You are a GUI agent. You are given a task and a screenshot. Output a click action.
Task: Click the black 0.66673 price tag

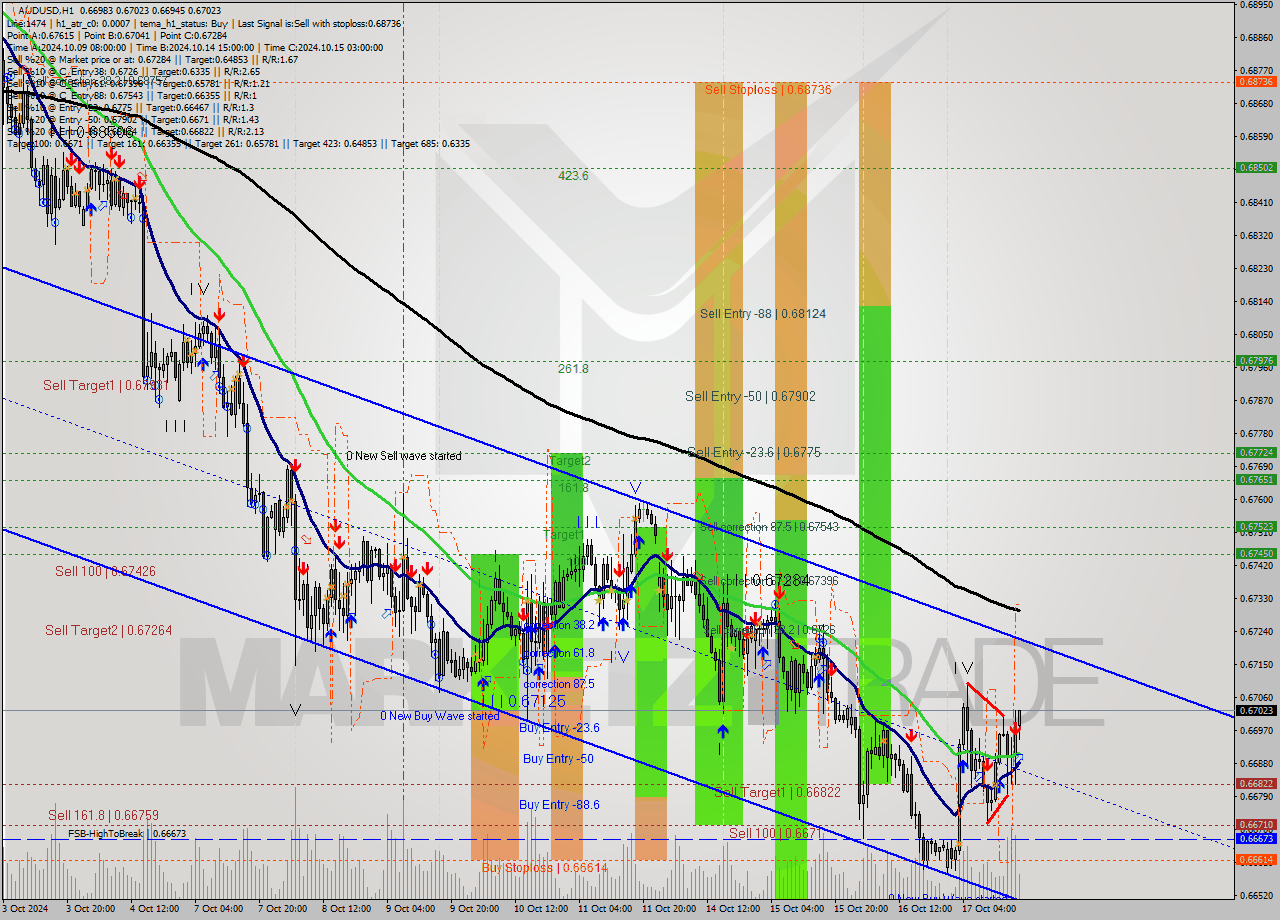point(1255,839)
